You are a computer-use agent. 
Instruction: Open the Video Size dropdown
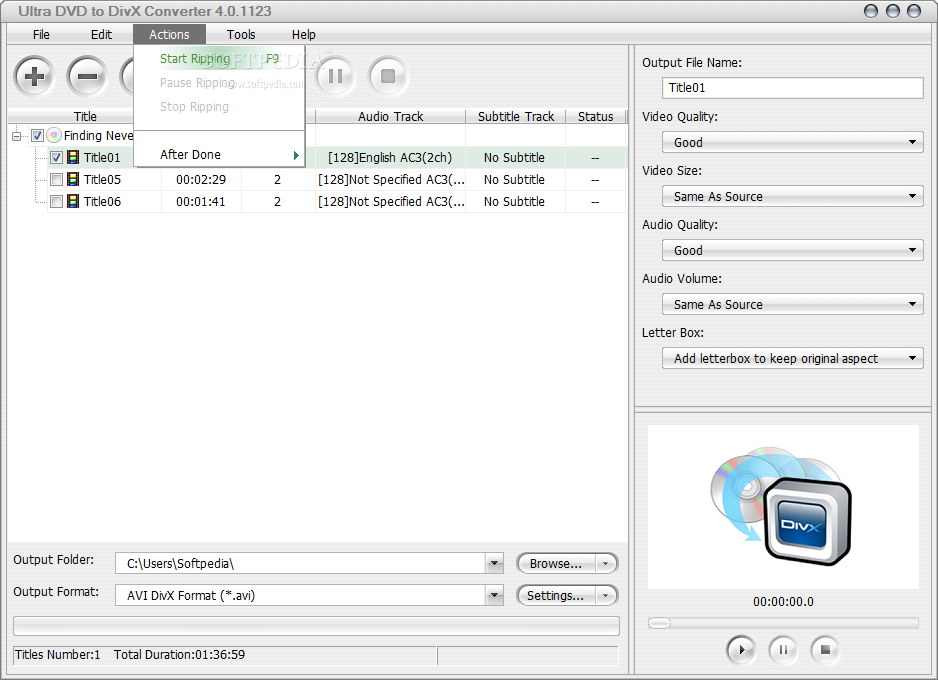point(793,196)
